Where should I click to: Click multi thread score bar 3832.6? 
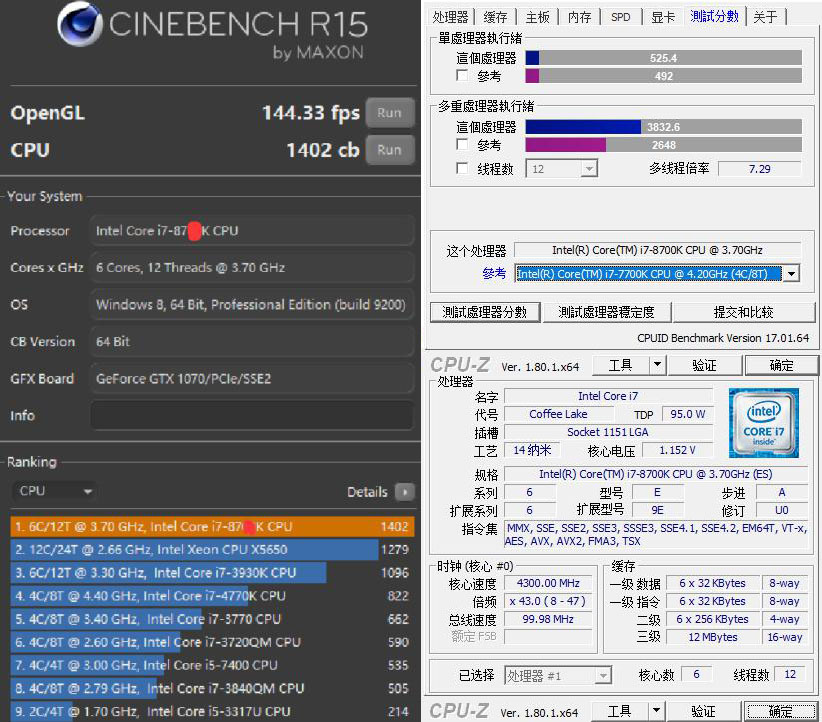coord(664,127)
